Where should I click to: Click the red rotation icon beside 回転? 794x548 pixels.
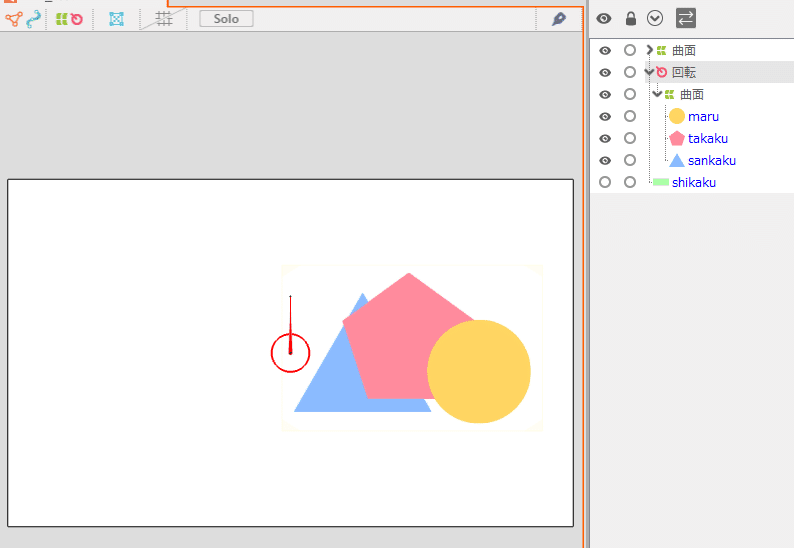(661, 72)
